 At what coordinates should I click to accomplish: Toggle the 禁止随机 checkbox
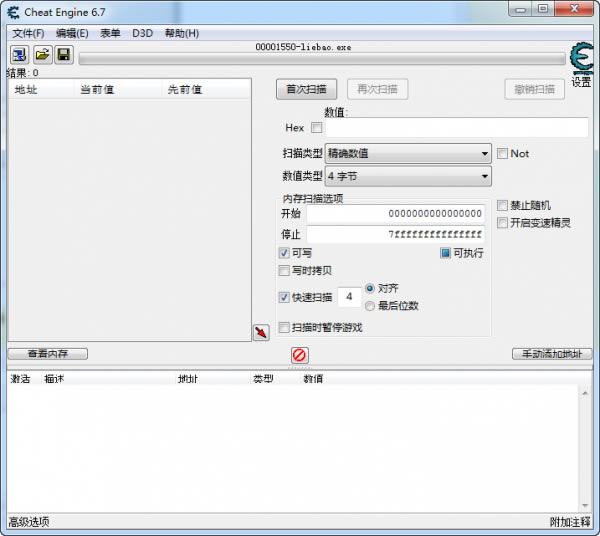(x=502, y=205)
